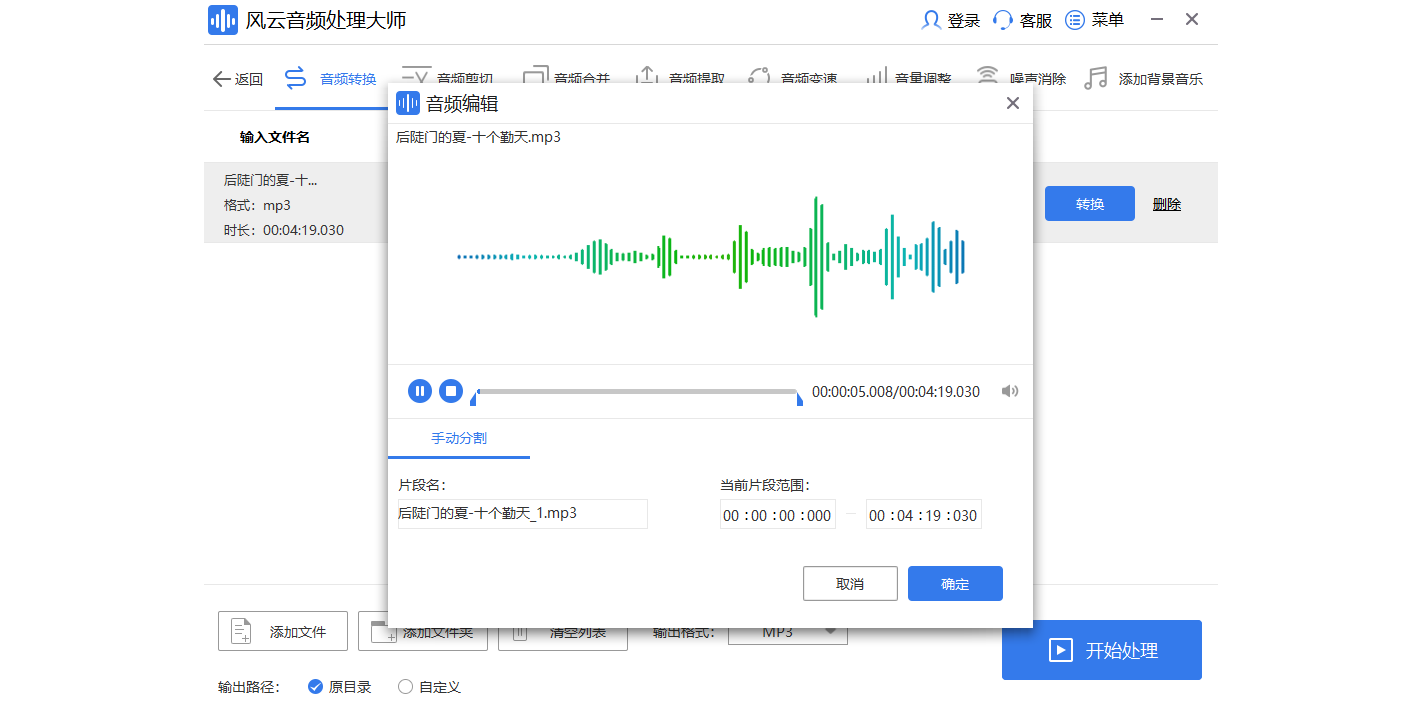Click the 转换 button for the file
The image size is (1422, 711).
[x=1090, y=204]
